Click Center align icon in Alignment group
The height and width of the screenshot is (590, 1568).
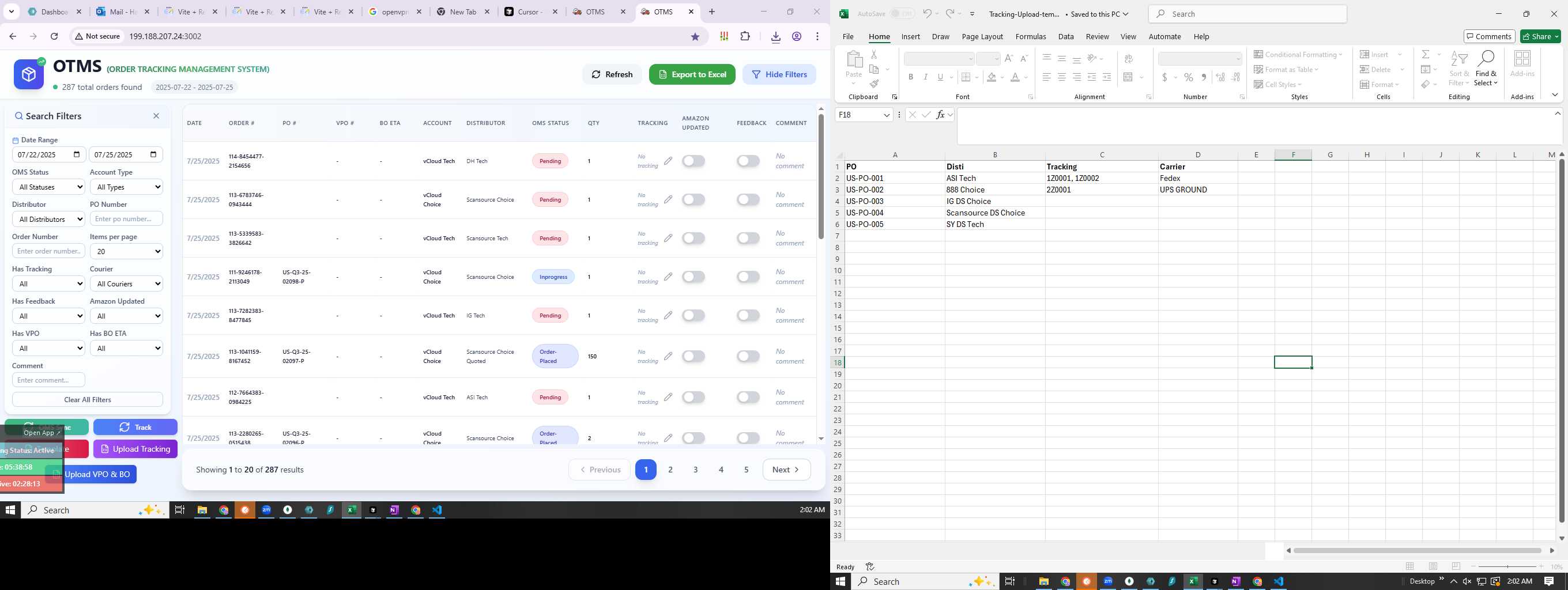coord(1061,77)
